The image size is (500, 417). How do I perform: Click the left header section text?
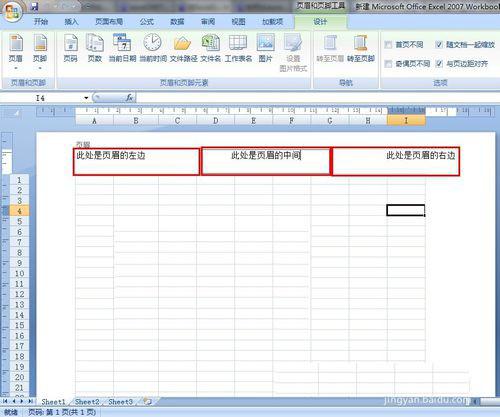pyautogui.click(x=111, y=155)
